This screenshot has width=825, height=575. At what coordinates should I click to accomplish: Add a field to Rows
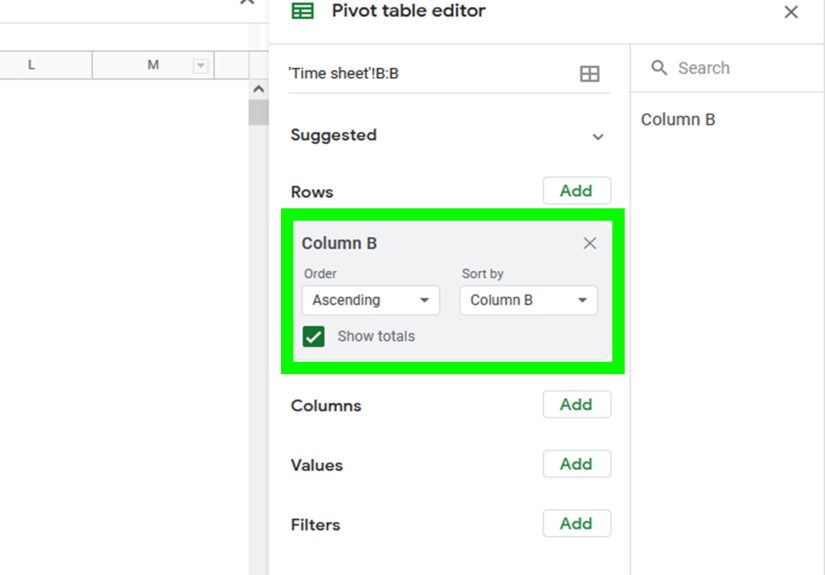[x=577, y=190]
